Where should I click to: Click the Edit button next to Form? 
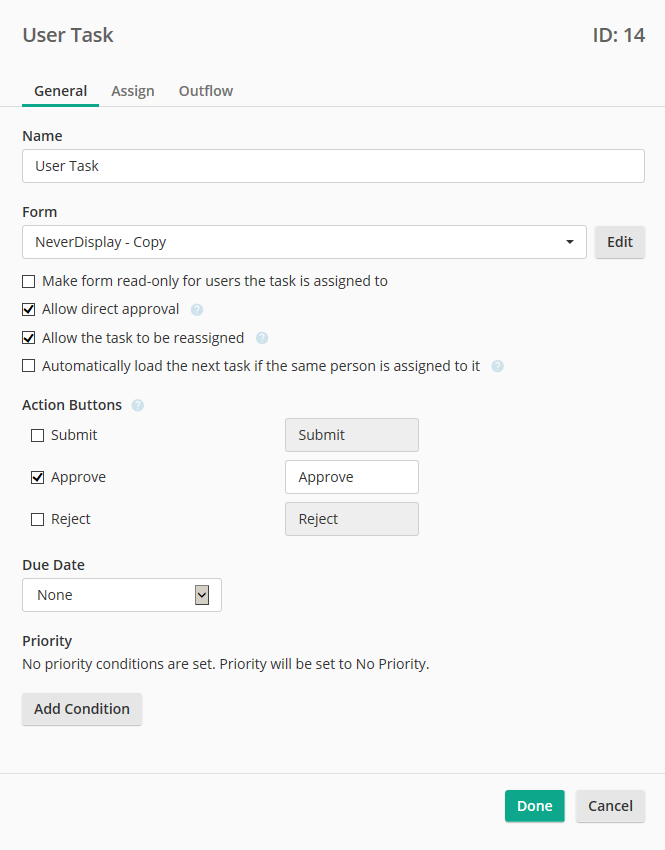point(620,242)
